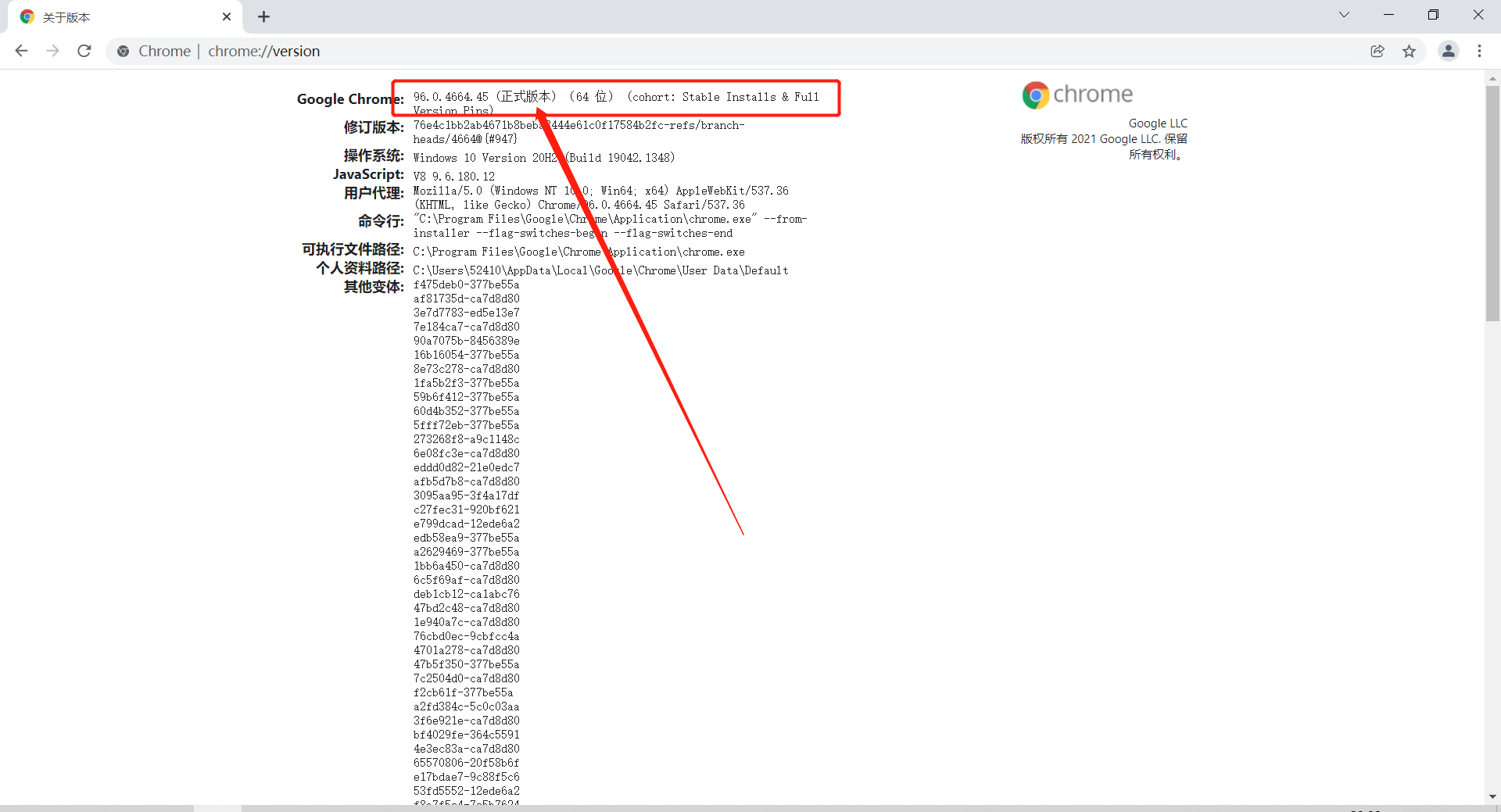The height and width of the screenshot is (812, 1501).
Task: Click the Chrome logo next to Google LLC
Action: [1034, 94]
